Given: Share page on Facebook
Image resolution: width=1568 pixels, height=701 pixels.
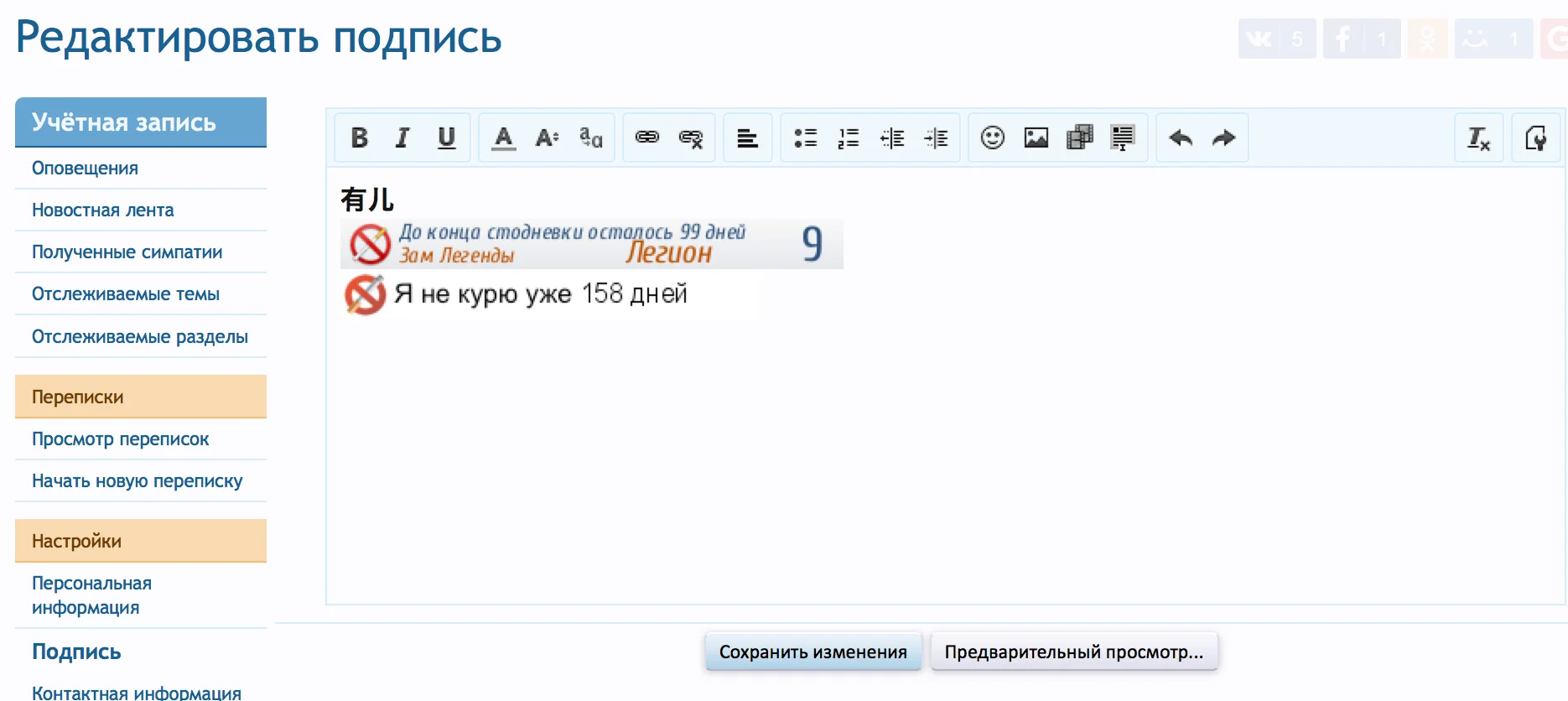Looking at the screenshot, I should point(1362,39).
